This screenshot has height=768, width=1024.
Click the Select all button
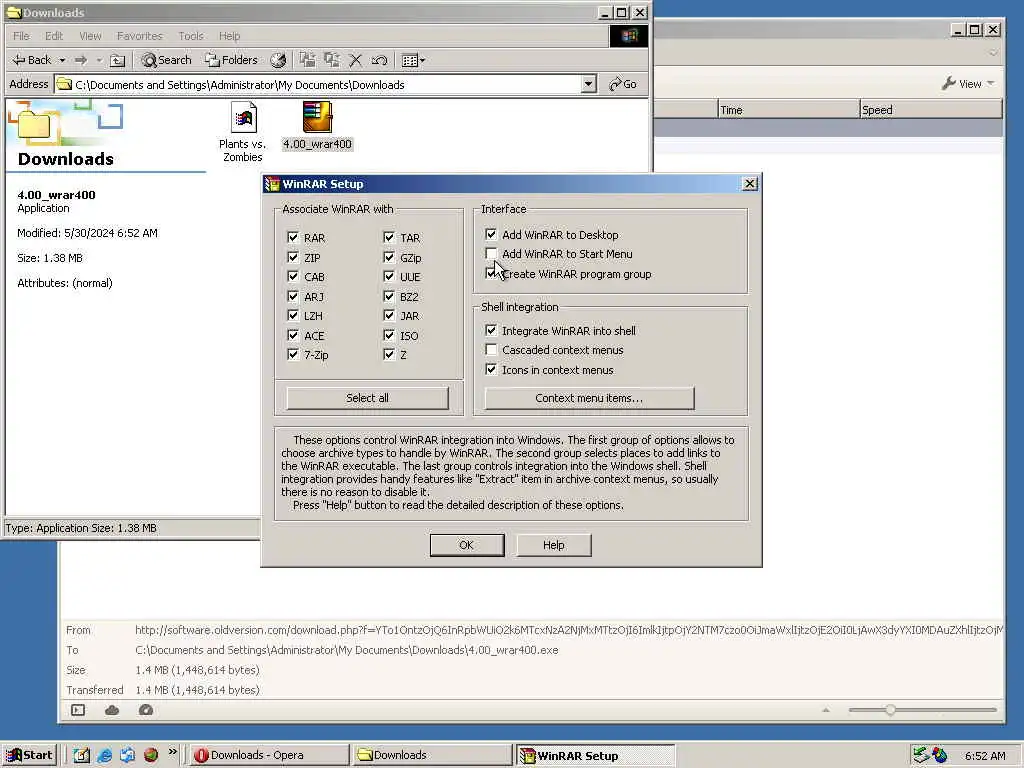[367, 398]
